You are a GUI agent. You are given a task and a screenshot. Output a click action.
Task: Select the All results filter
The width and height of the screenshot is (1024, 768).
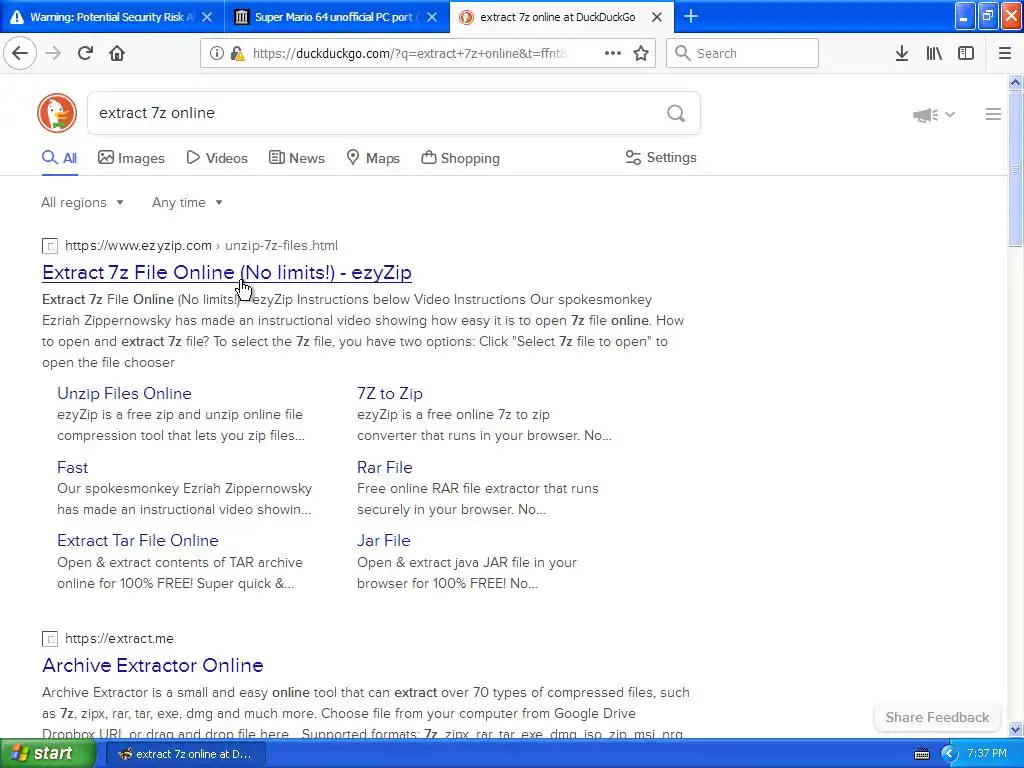(x=59, y=158)
